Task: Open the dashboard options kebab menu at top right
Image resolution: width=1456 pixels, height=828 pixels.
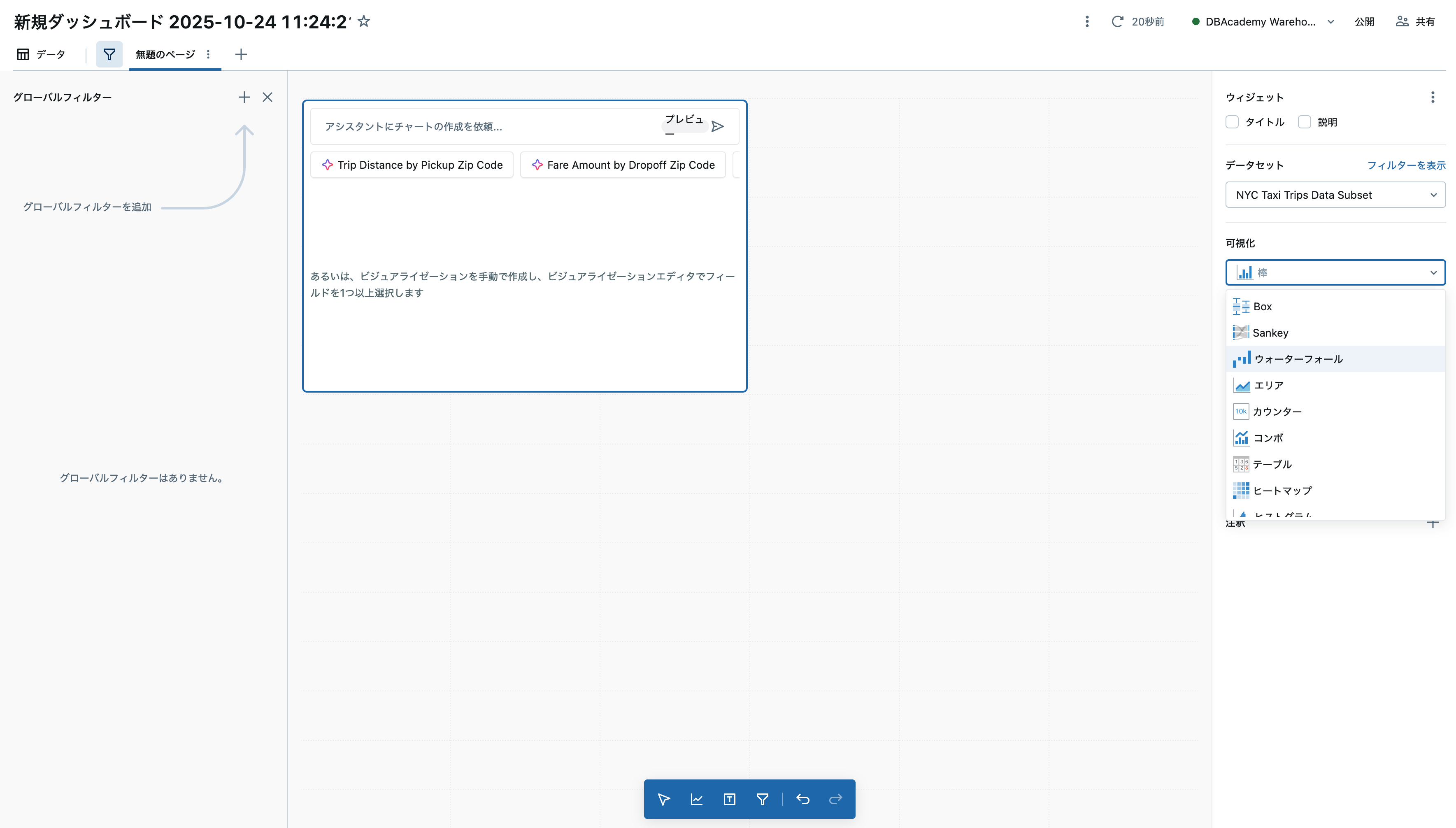Action: pyautogui.click(x=1088, y=22)
